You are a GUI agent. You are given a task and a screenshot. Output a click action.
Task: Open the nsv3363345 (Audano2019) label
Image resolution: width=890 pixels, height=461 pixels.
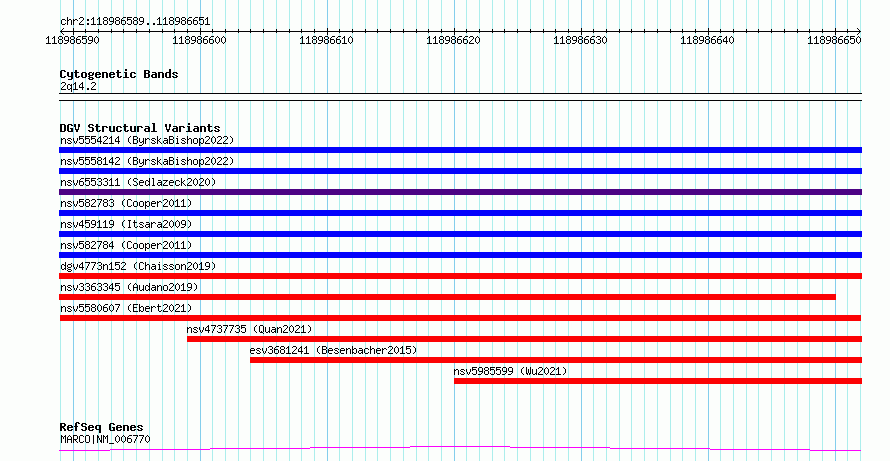point(129,287)
